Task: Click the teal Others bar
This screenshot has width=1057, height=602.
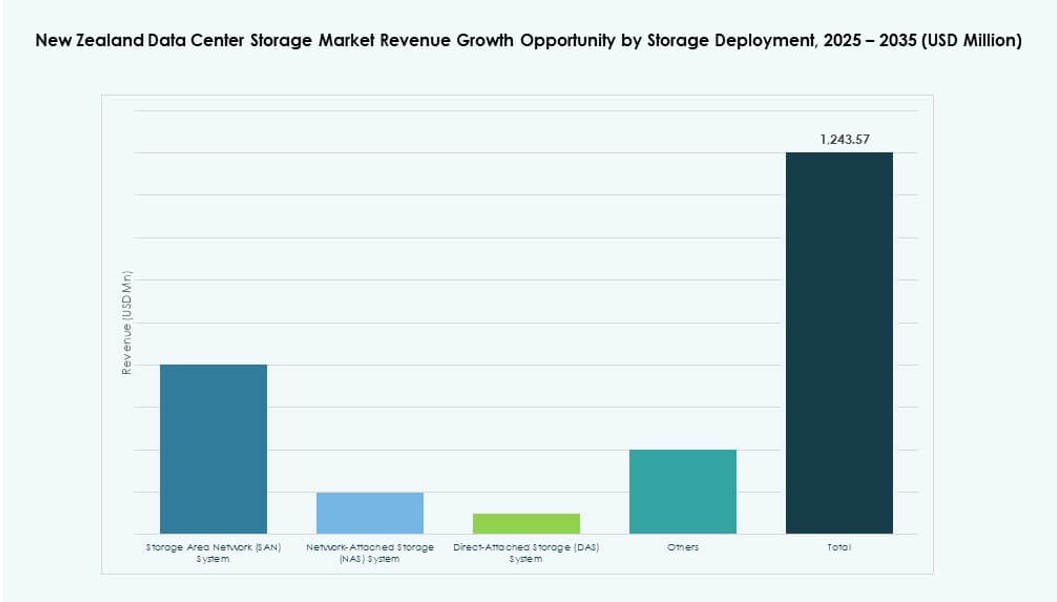Action: coord(682,490)
